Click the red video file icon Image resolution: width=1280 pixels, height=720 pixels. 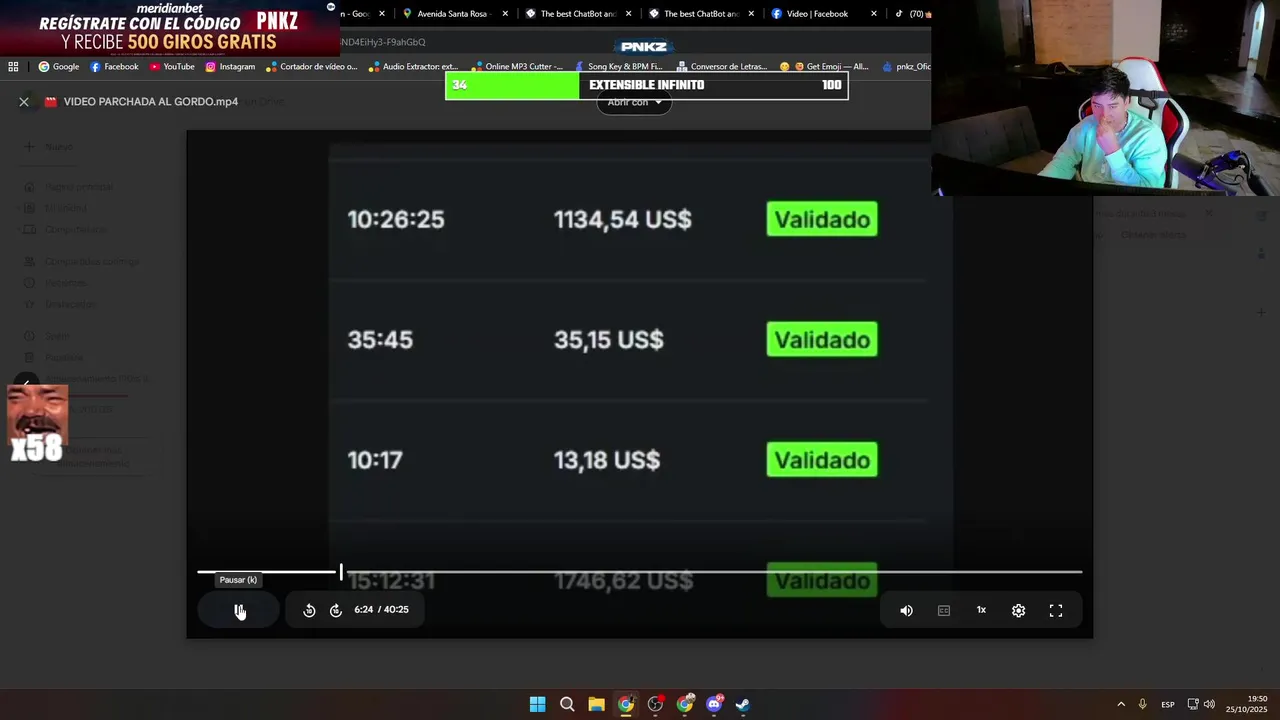coord(51,101)
